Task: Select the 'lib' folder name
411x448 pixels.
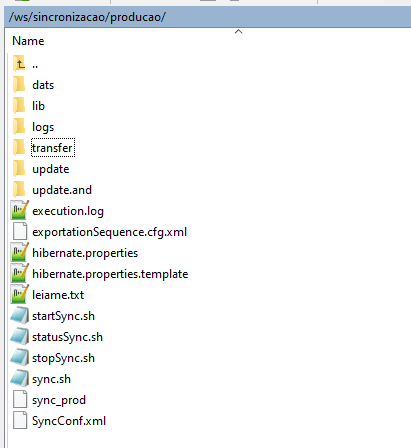Action: (38, 106)
